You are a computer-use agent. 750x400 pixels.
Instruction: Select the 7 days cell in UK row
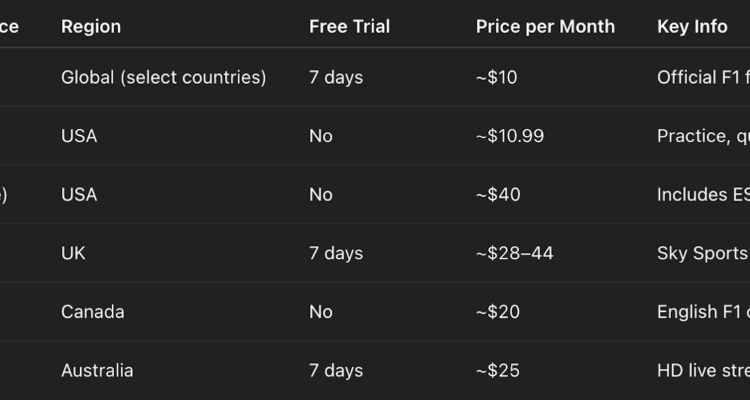(336, 253)
